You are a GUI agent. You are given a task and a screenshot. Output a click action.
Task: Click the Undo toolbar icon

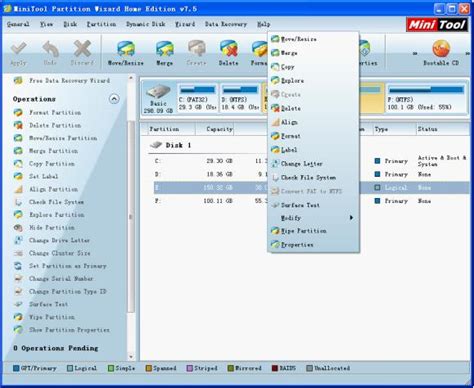click(50, 53)
